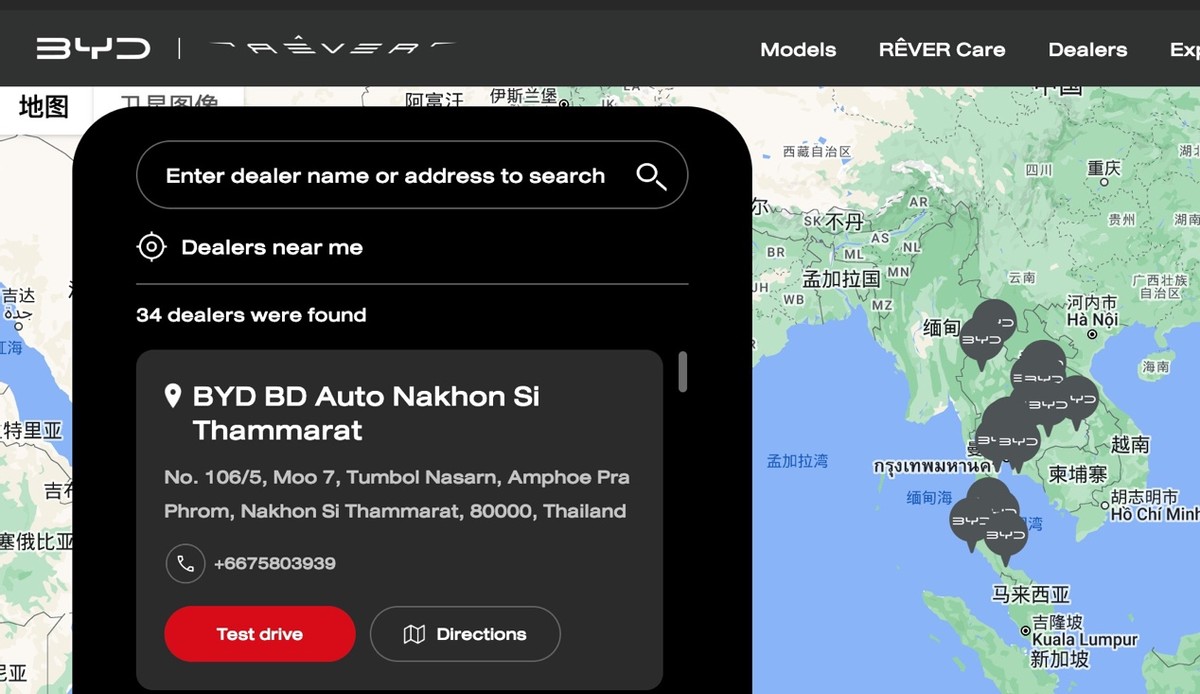1200x694 pixels.
Task: Click the BYD logo in header
Action: 94,48
